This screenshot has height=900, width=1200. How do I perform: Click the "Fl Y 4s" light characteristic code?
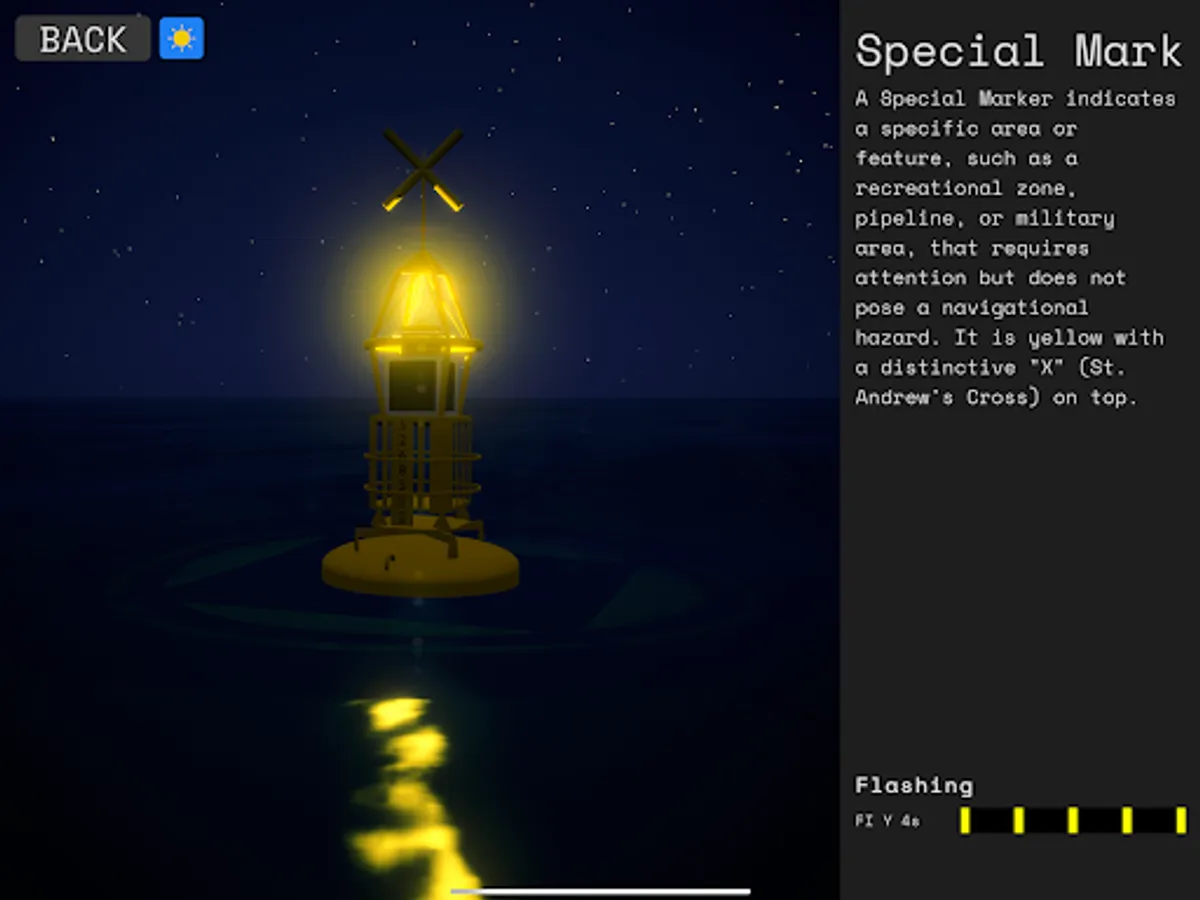click(x=888, y=820)
